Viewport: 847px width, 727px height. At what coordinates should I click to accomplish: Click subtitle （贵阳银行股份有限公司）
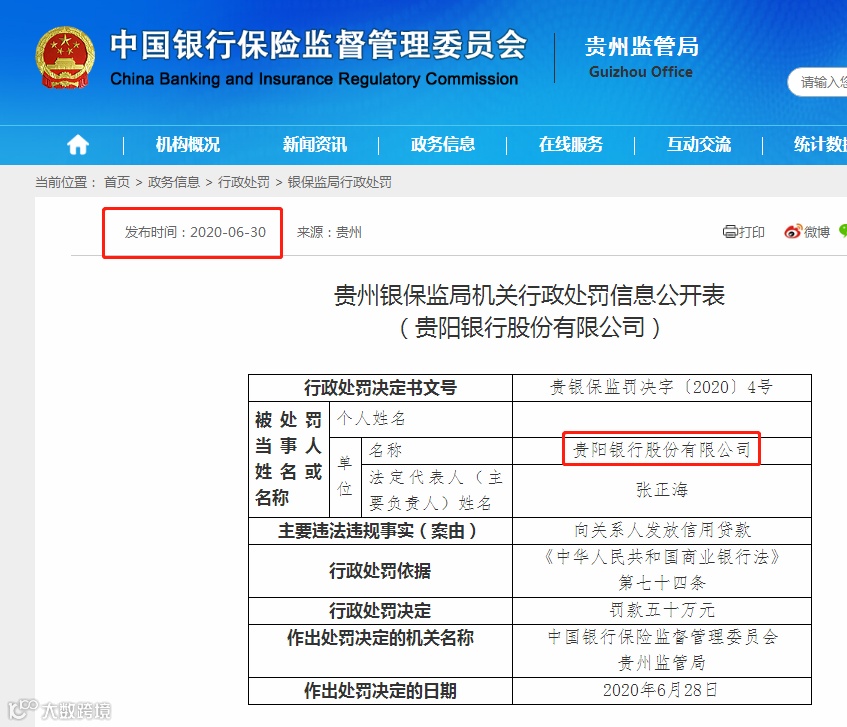click(529, 328)
